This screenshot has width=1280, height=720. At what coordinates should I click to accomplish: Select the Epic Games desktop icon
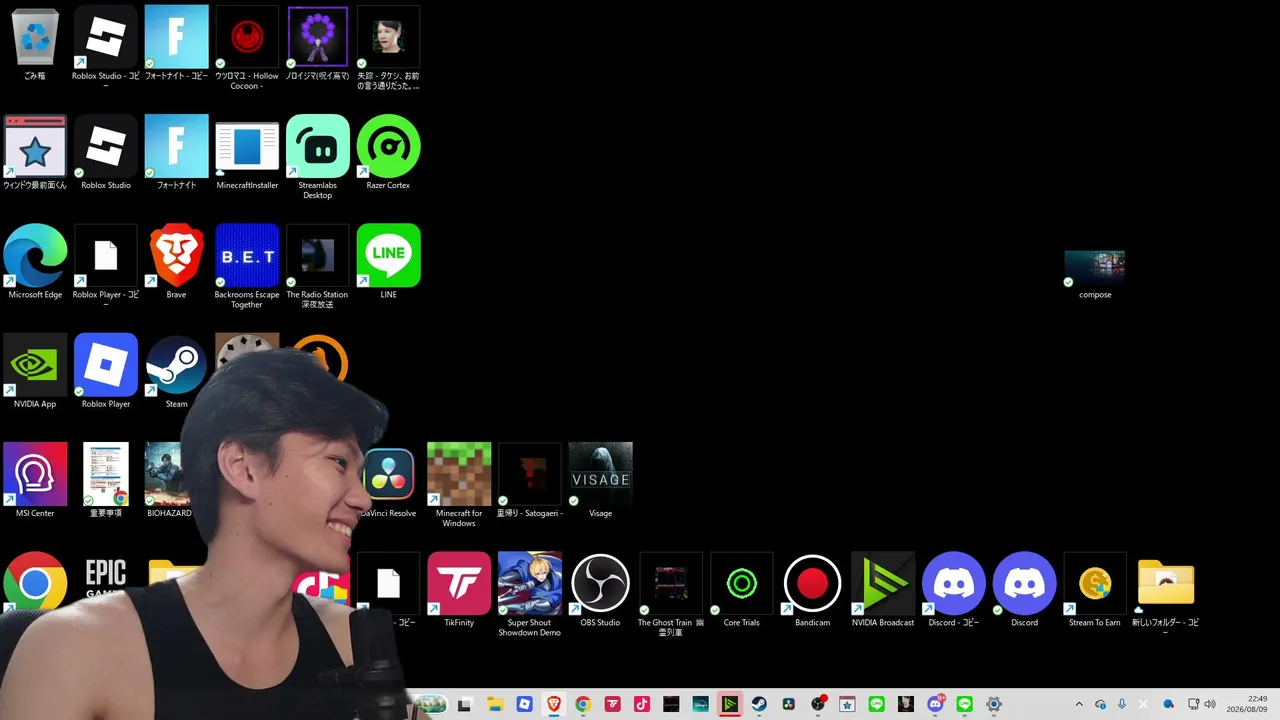click(106, 580)
